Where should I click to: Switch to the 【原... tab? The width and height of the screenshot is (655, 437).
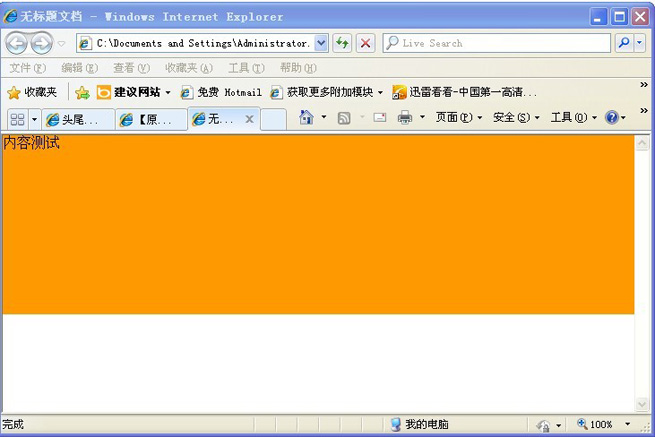tap(151, 119)
